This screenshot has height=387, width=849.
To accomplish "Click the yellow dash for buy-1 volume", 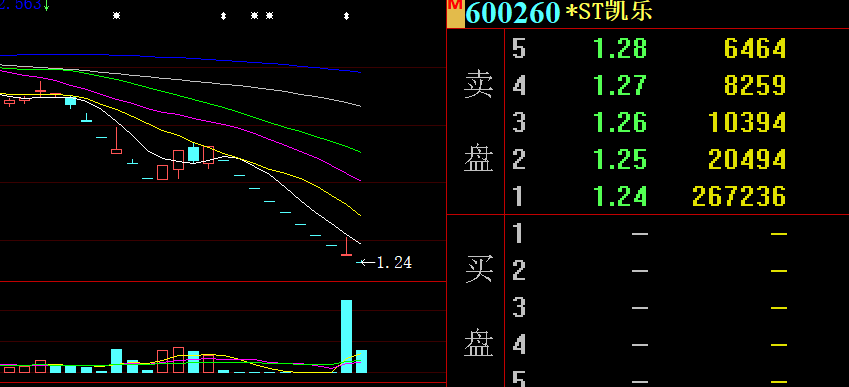I will coord(779,234).
